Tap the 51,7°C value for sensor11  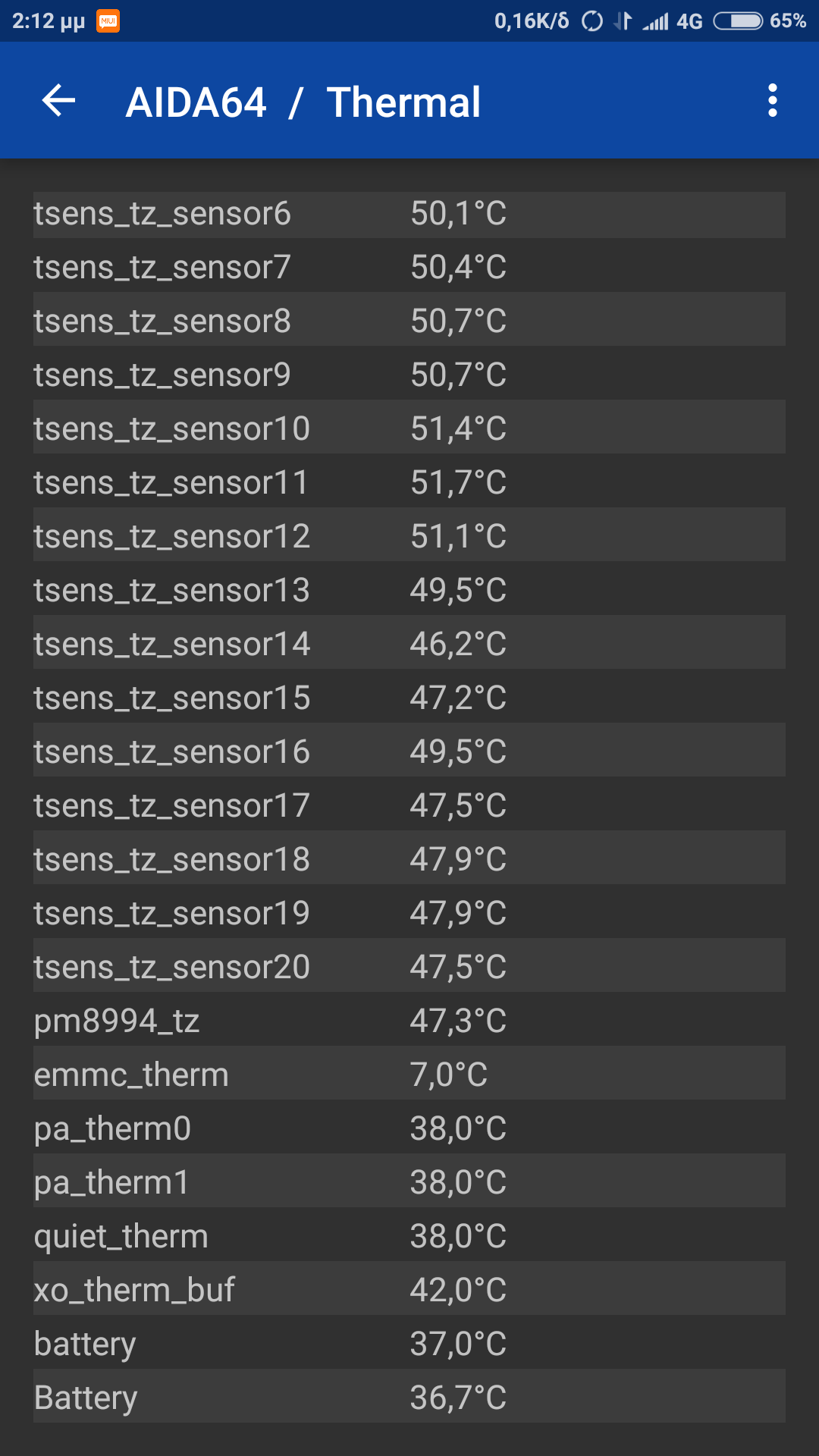pyautogui.click(x=458, y=483)
